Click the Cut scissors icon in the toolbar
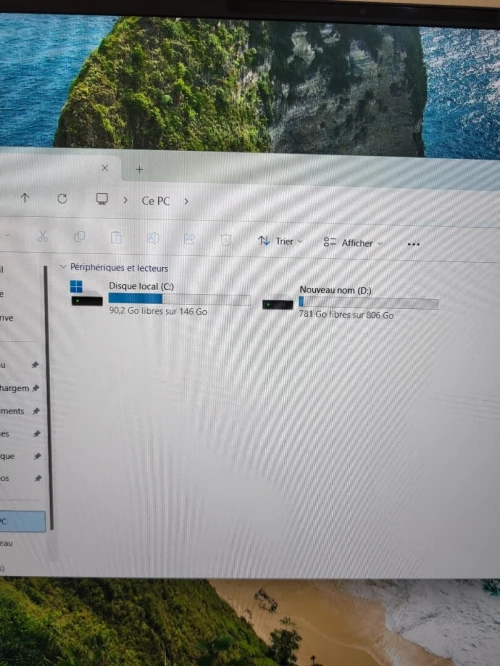Screen dimensions: 500x666 point(43,236)
